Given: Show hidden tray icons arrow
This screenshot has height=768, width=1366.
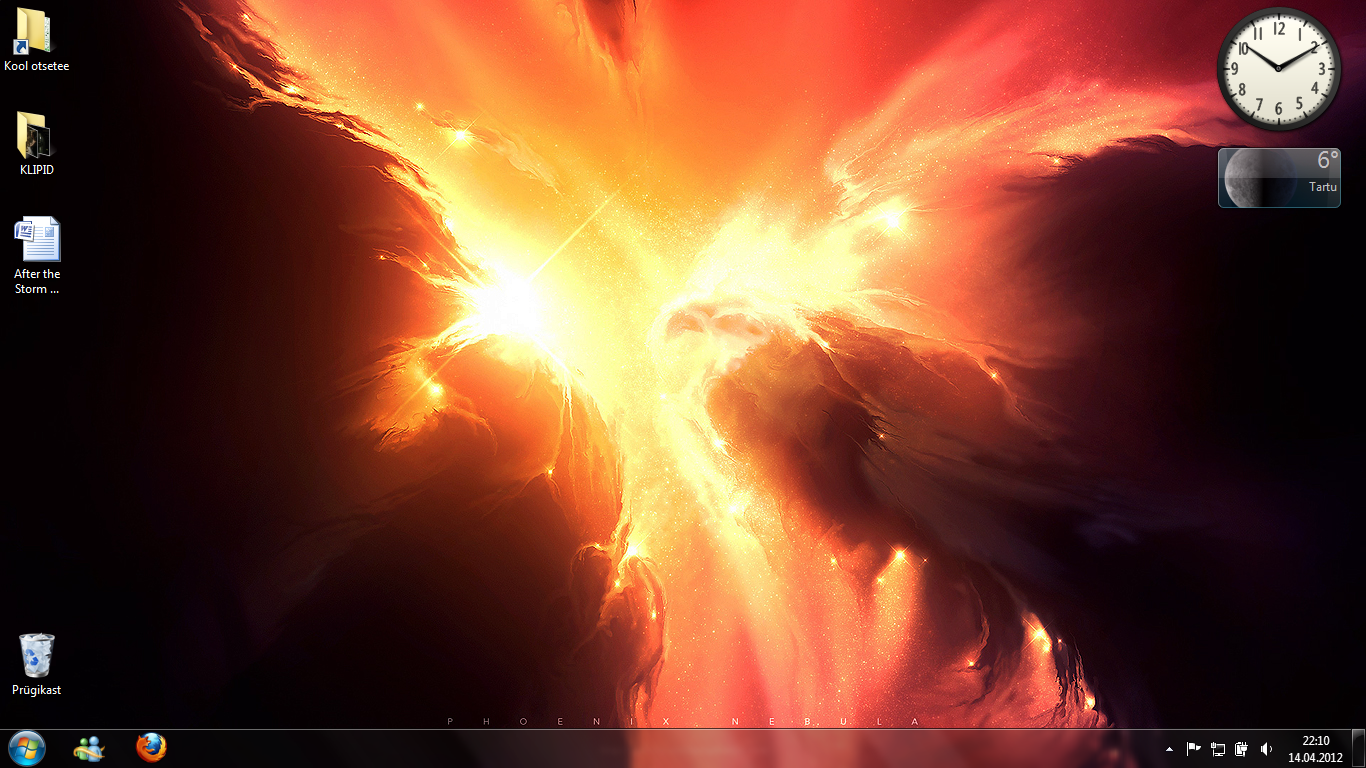Looking at the screenshot, I should (1170, 749).
